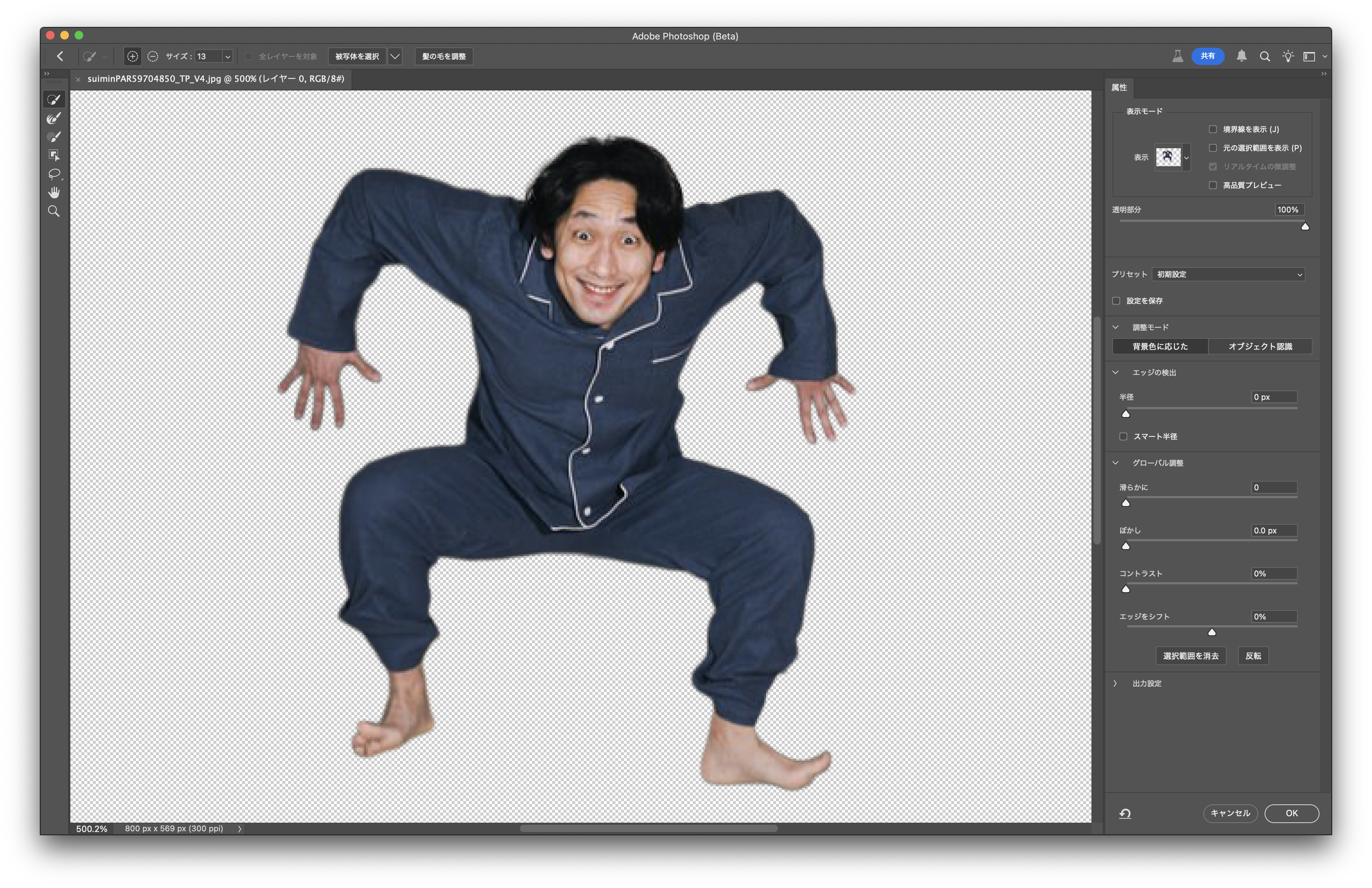Collapse the properties panel double-arrow
The image size is (1372, 888).
(x=1323, y=73)
